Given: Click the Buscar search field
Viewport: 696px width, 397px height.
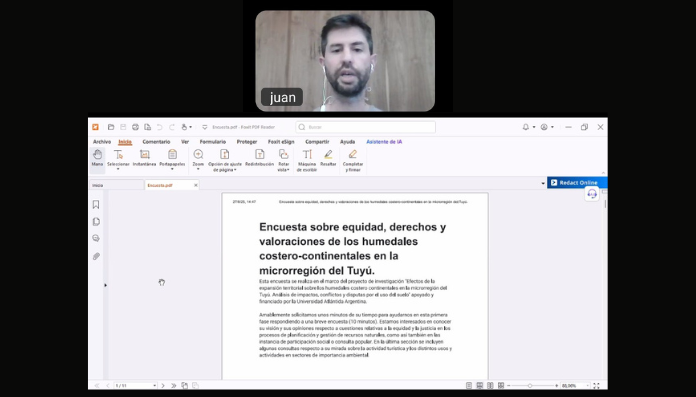Looking at the screenshot, I should pos(366,127).
